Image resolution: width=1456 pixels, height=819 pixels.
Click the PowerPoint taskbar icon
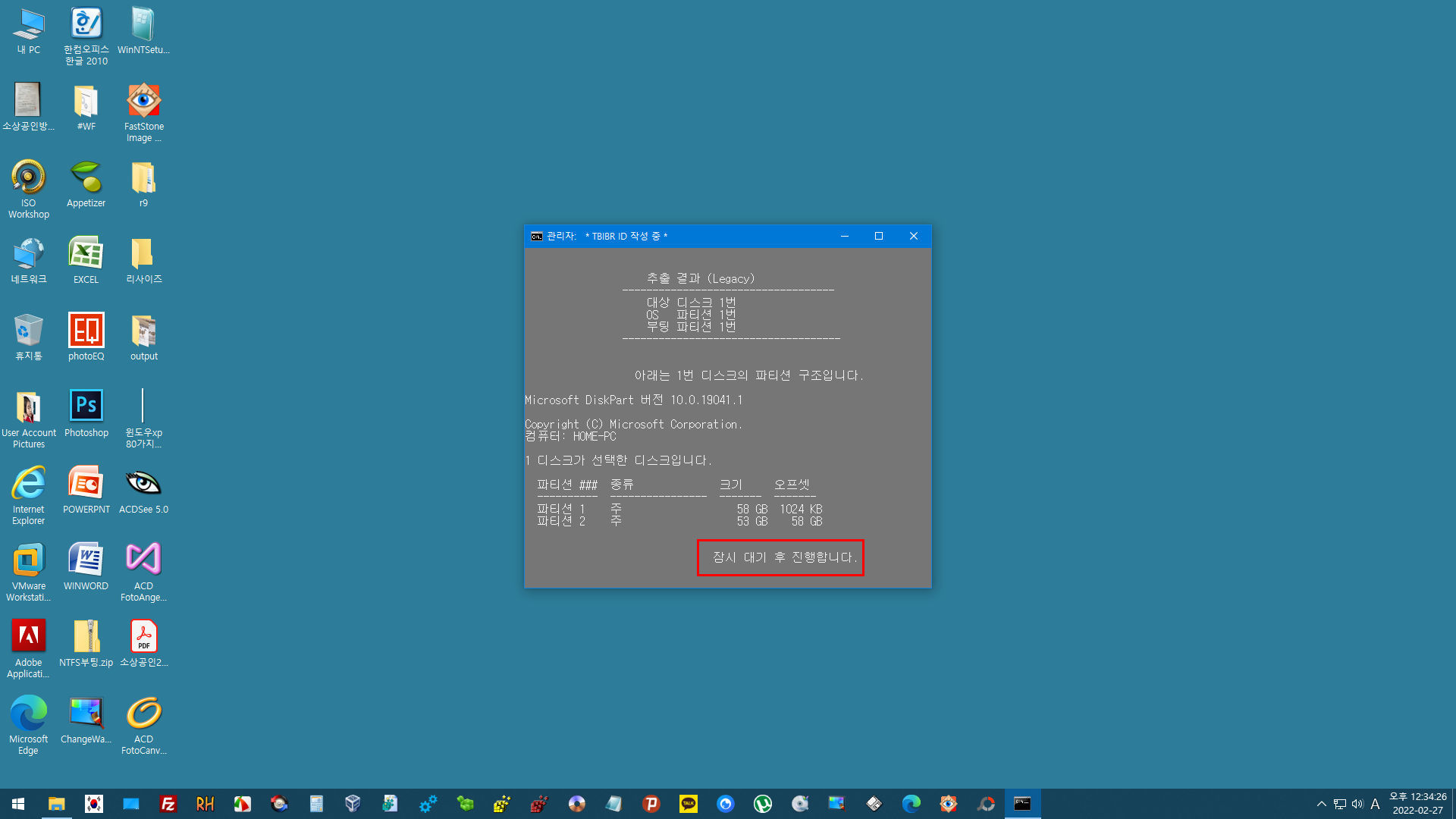click(651, 804)
